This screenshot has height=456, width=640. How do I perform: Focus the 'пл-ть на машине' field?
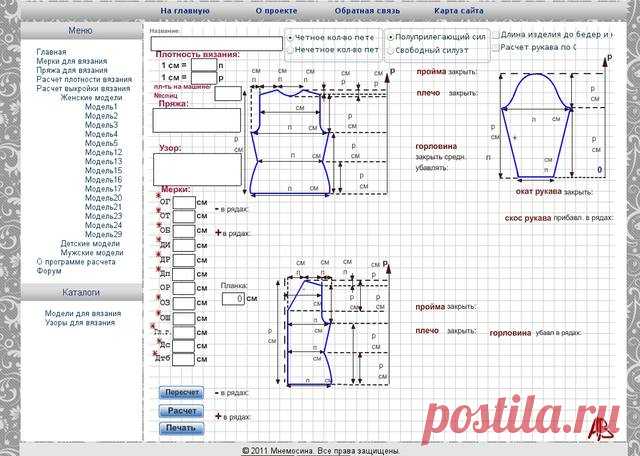click(x=228, y=93)
